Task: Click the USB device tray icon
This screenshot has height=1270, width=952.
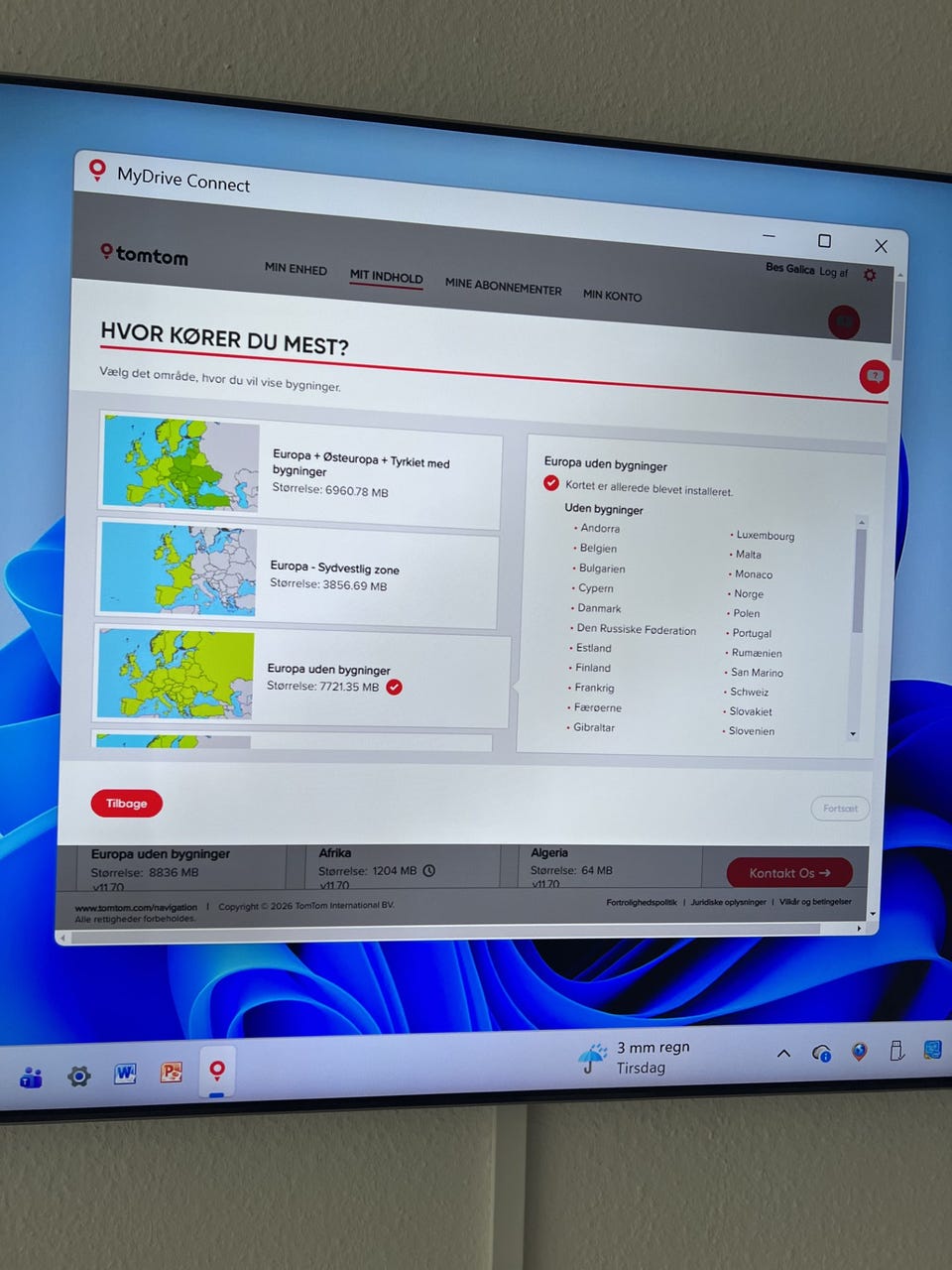Action: click(896, 1051)
